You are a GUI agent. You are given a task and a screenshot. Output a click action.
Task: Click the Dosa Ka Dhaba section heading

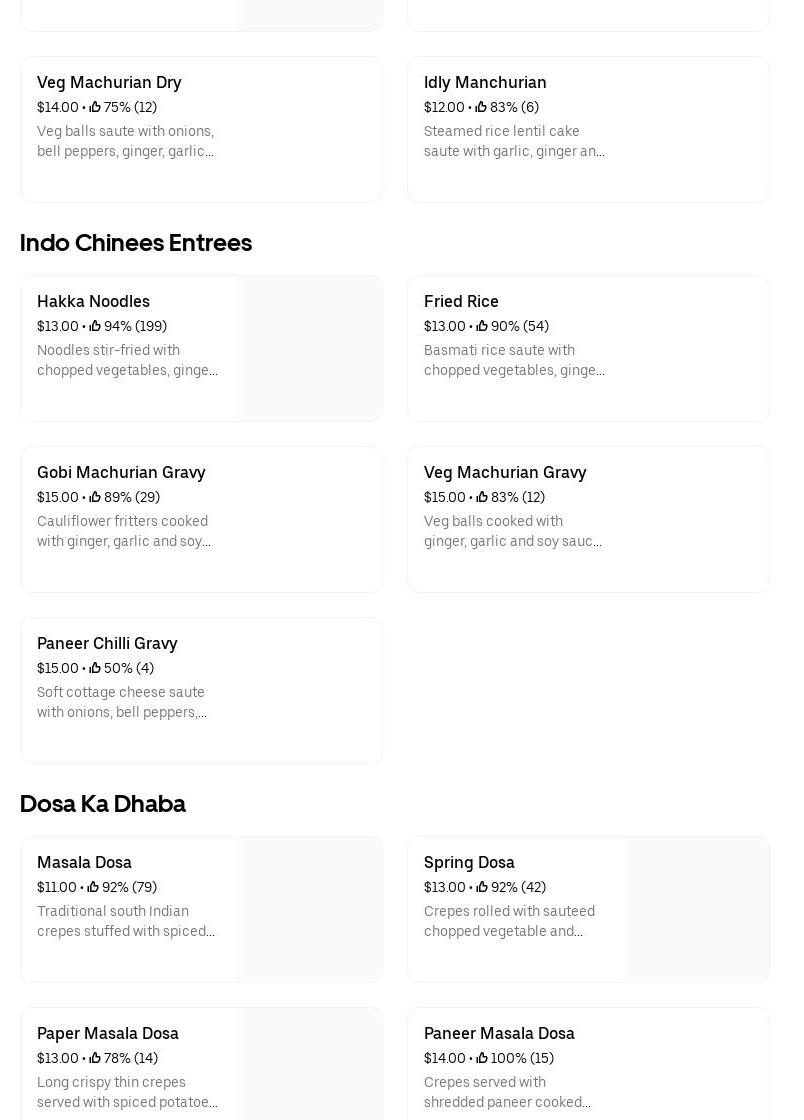103,804
